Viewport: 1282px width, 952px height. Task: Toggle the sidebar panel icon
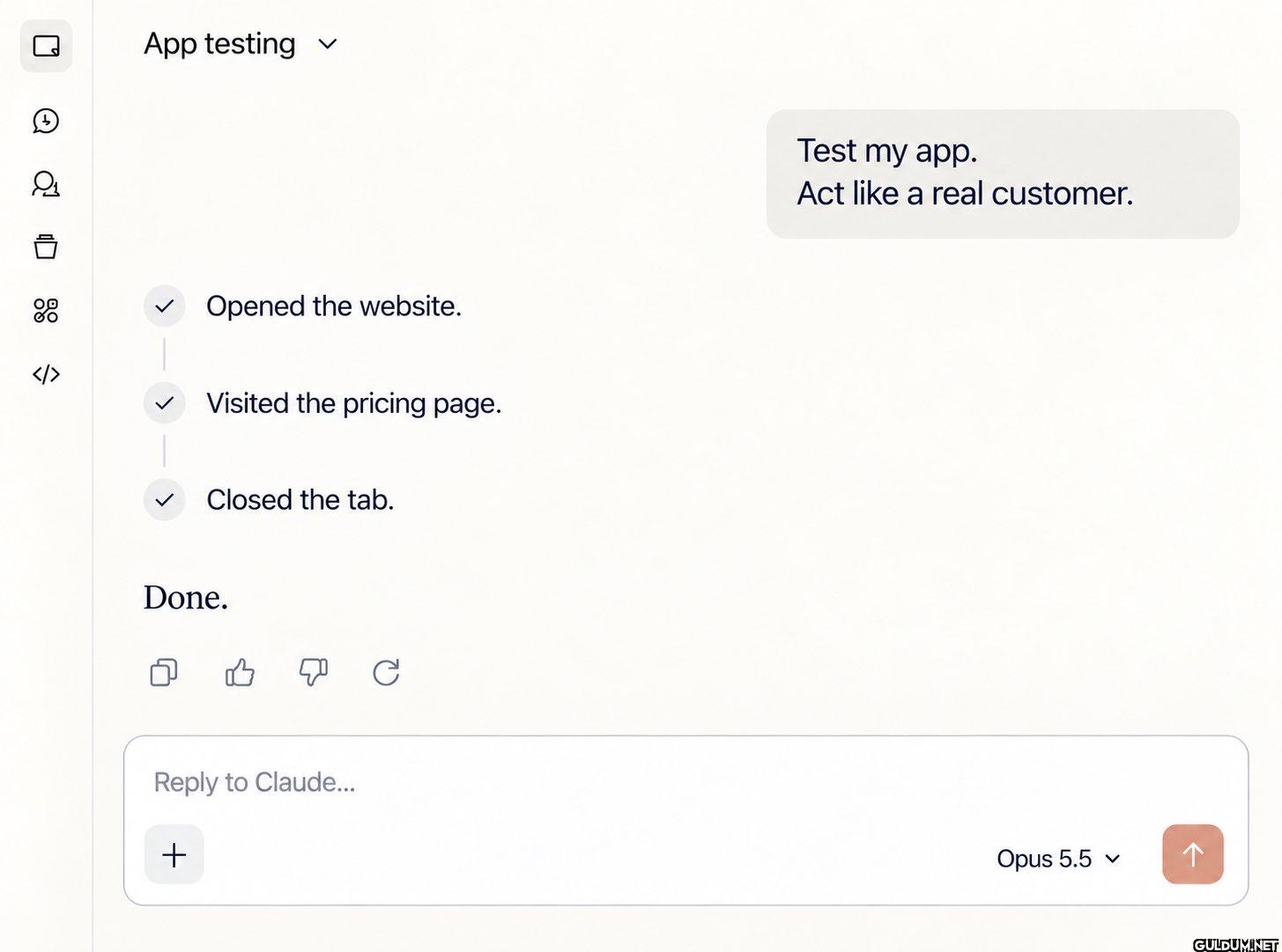[46, 46]
